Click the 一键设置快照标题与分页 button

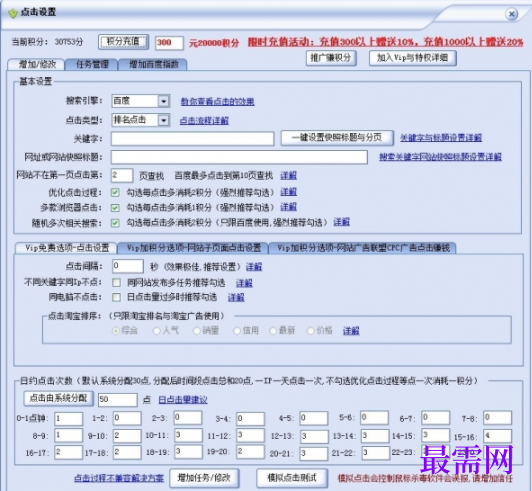pos(337,138)
